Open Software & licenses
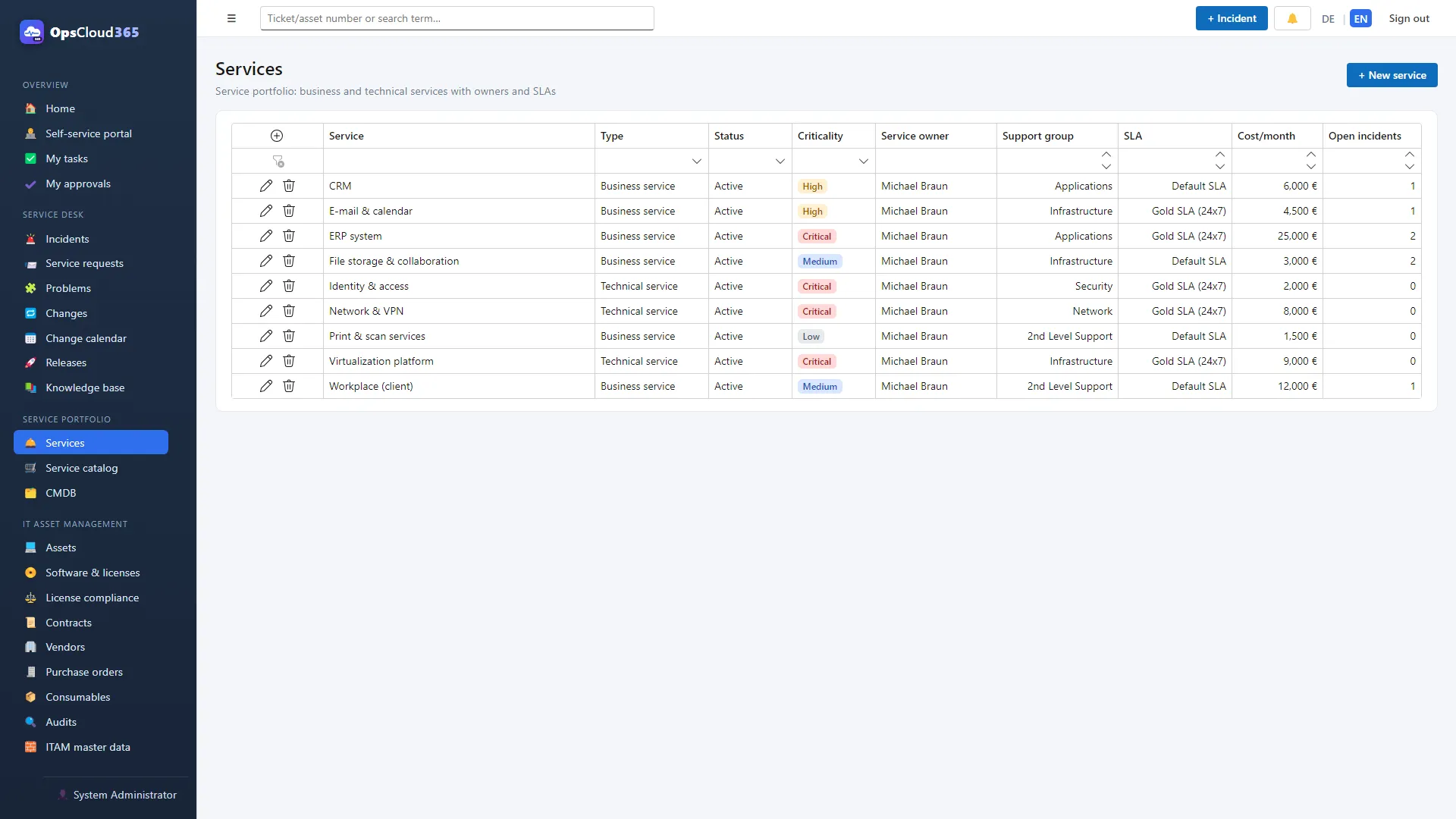1456x819 pixels. 91,573
